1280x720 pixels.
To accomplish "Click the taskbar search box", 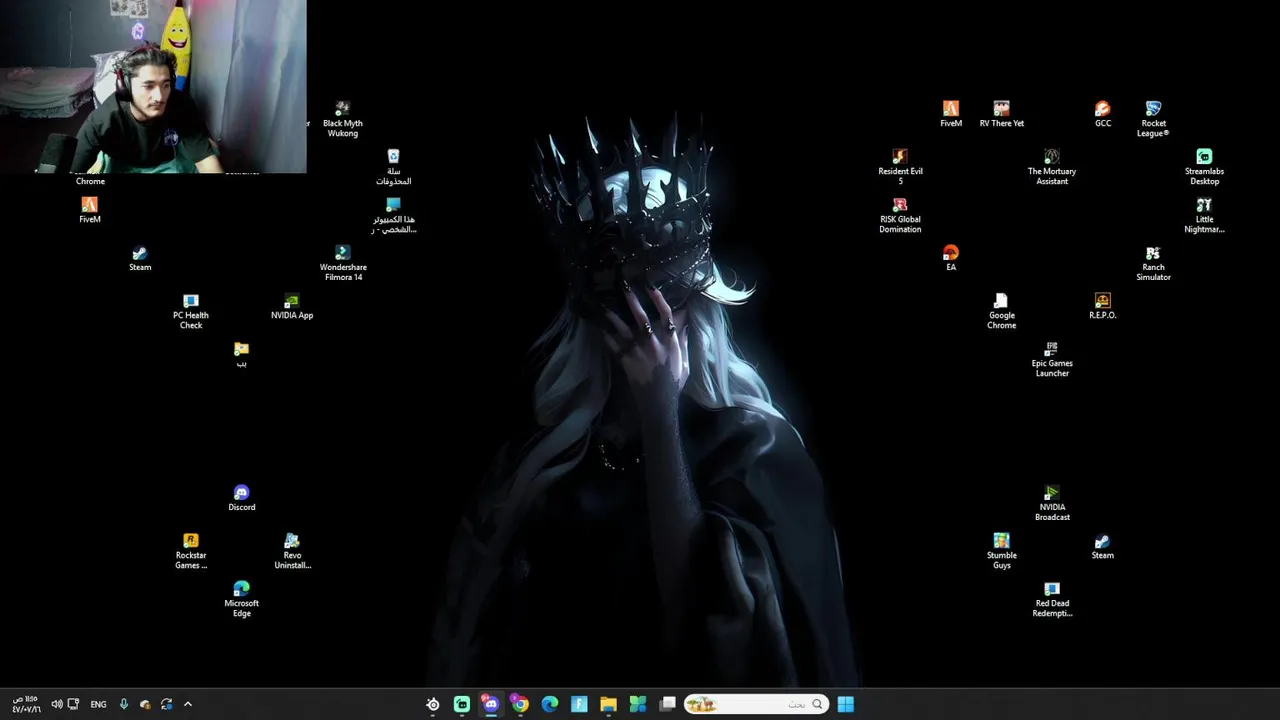I will (757, 704).
